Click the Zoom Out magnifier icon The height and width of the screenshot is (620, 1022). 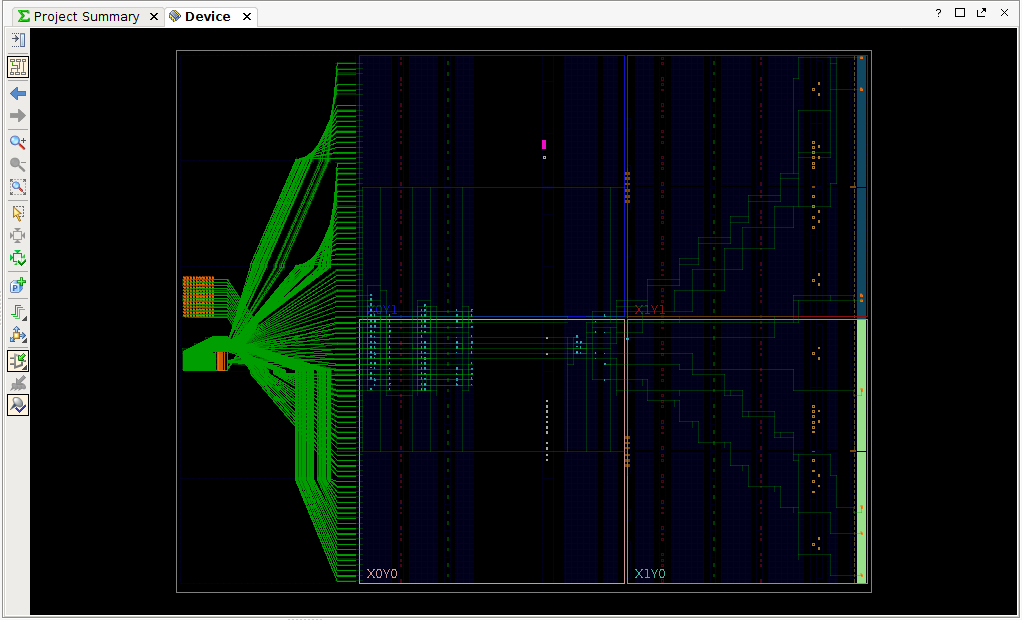coord(18,164)
